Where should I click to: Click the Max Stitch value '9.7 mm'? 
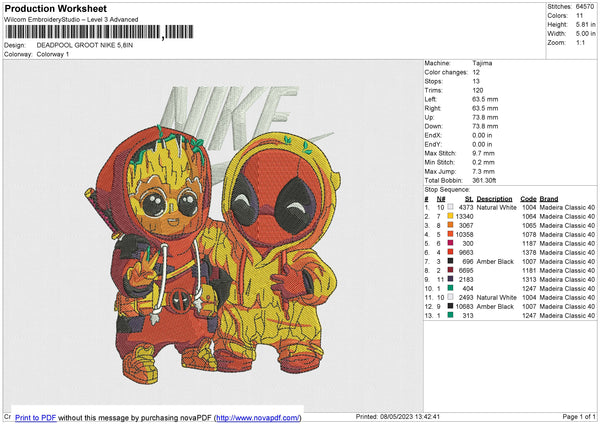point(483,153)
